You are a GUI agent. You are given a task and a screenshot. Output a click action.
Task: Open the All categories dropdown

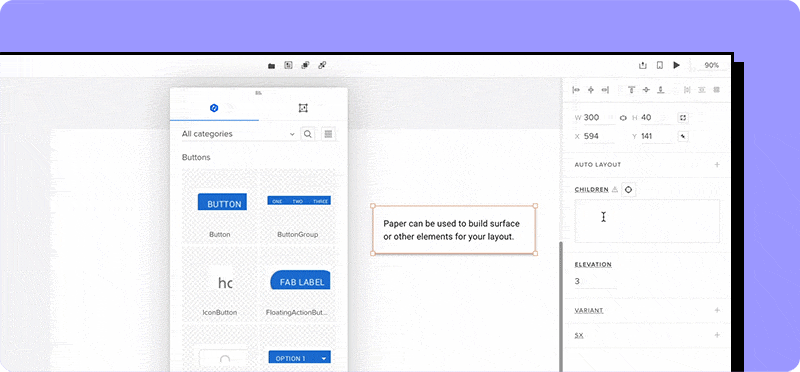pyautogui.click(x=238, y=134)
